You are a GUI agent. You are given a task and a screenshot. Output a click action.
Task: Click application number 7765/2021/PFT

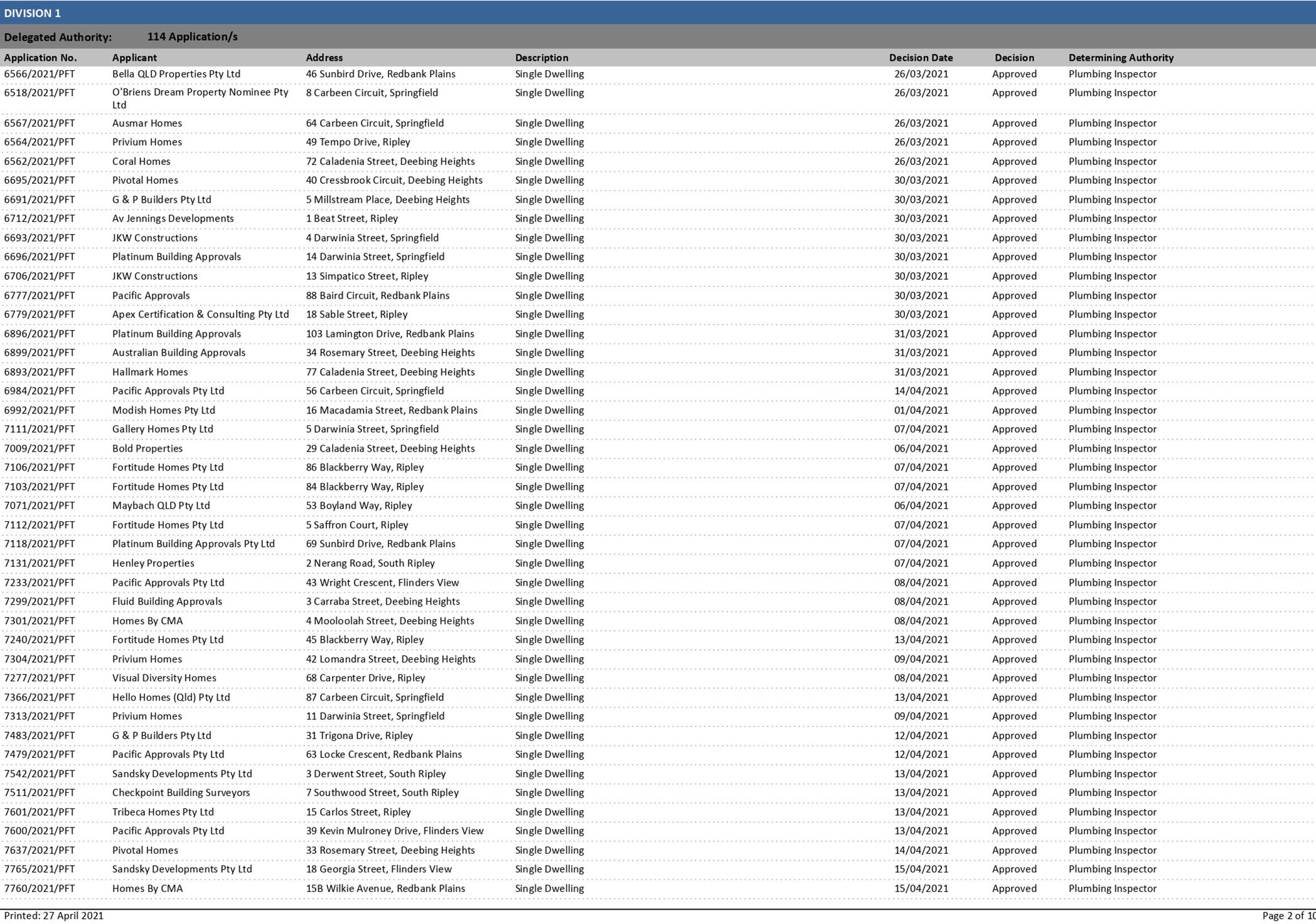coord(40,869)
